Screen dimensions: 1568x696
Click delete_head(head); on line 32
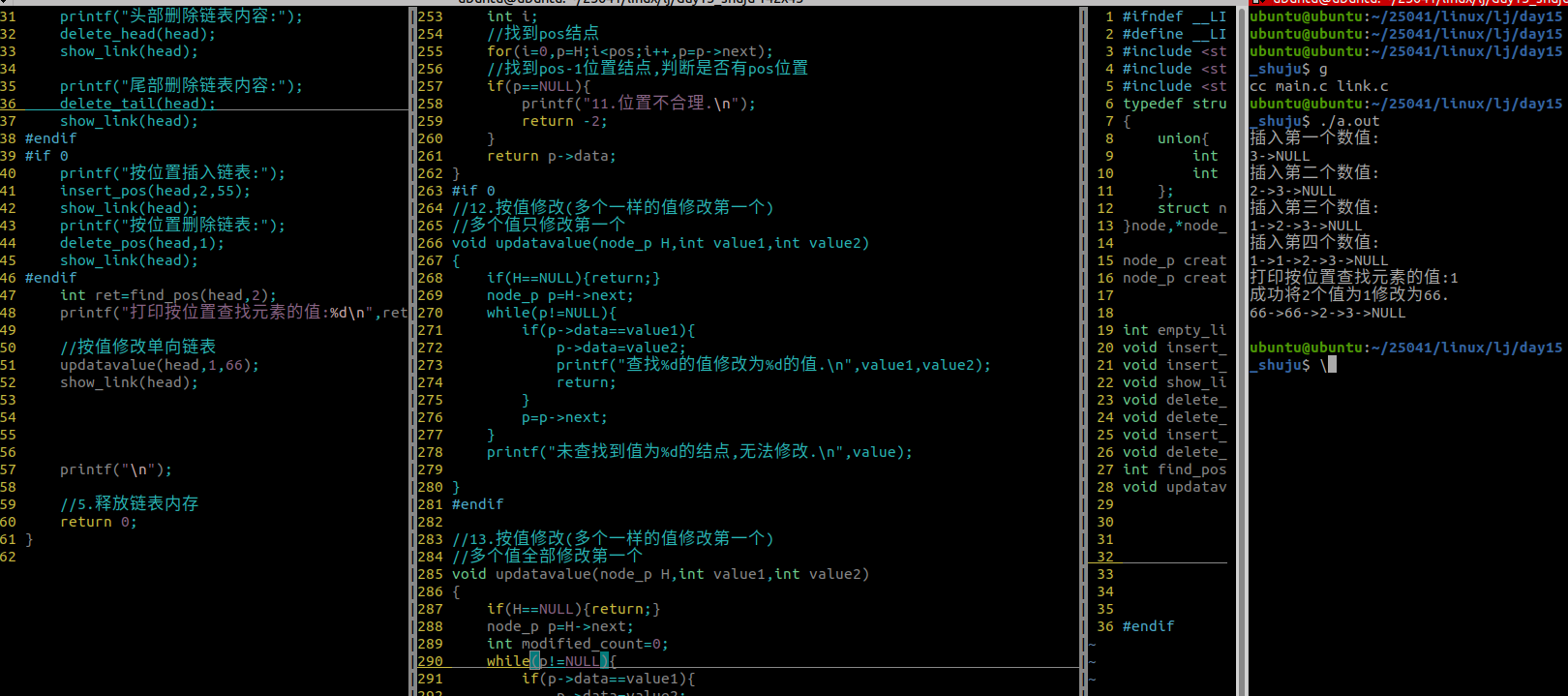point(137,34)
